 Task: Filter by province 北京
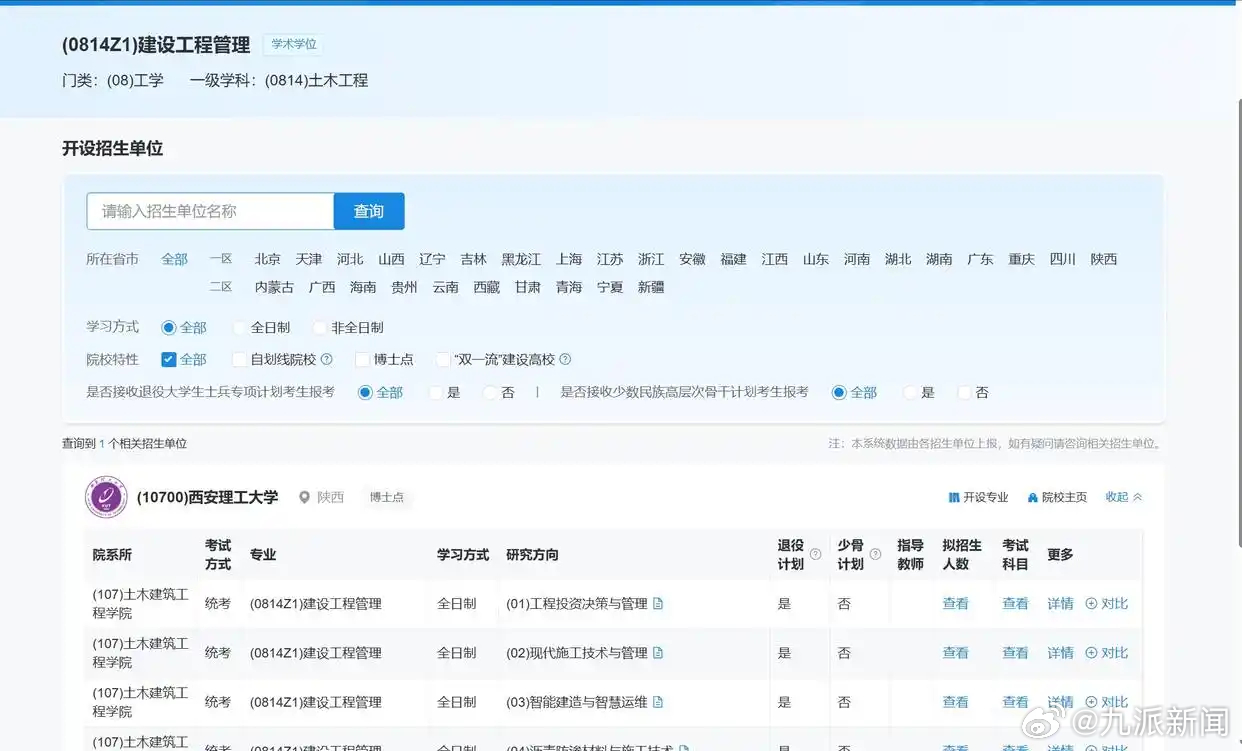[267, 259]
